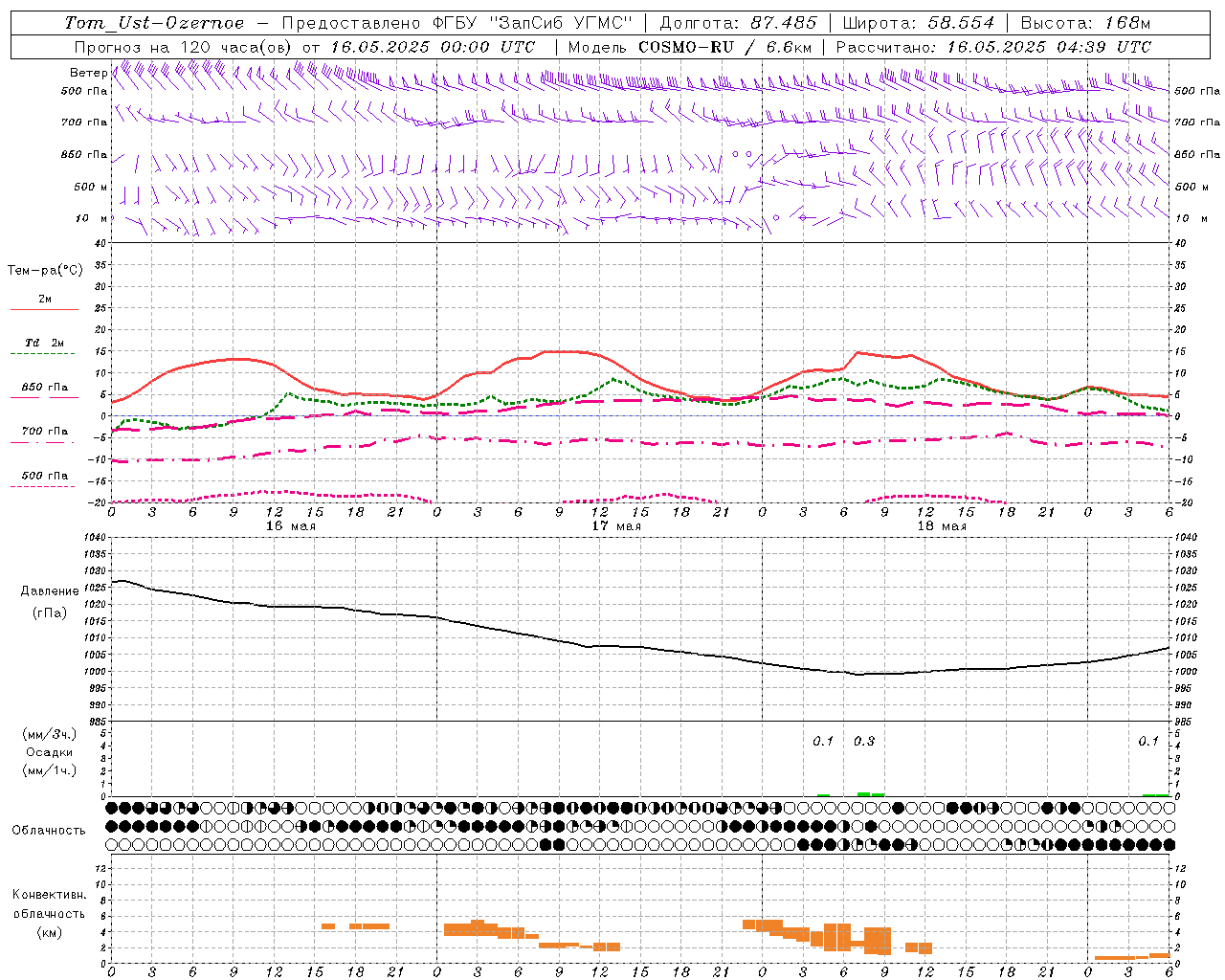The width and height of the screenshot is (1225, 980).
Task: Click the '(мм/3ч.)' precipitation unit label
Action: click(50, 734)
